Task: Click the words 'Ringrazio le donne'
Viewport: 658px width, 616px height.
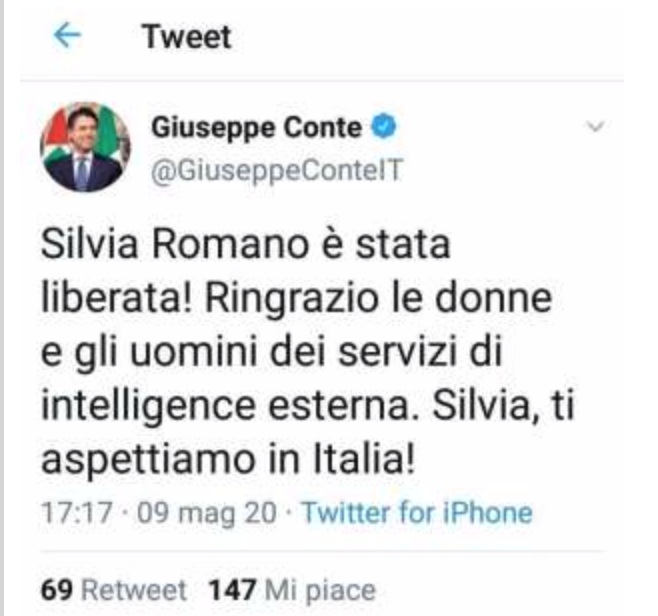Action: tap(378, 298)
